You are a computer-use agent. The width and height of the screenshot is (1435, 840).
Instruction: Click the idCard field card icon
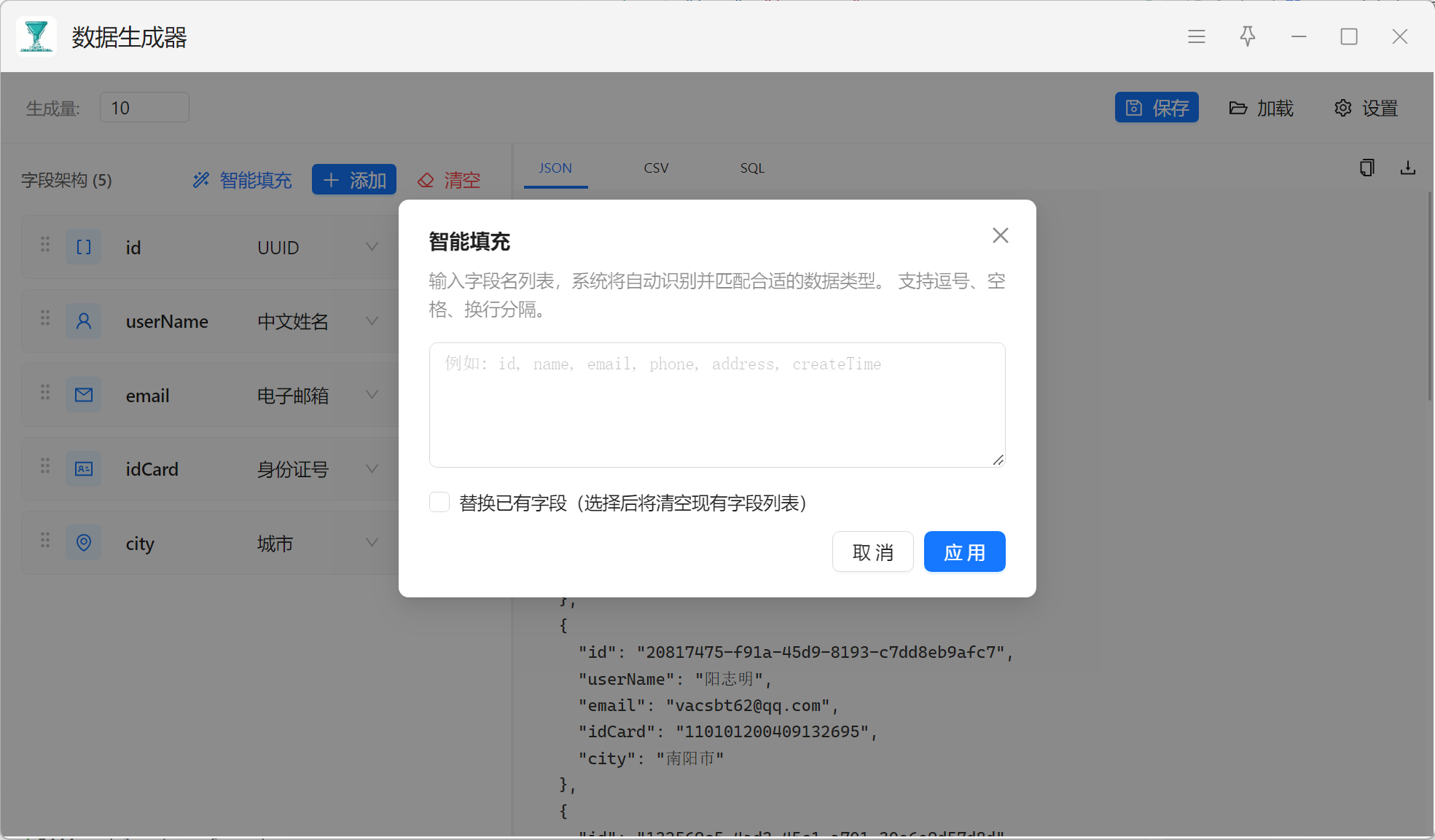pyautogui.click(x=84, y=468)
